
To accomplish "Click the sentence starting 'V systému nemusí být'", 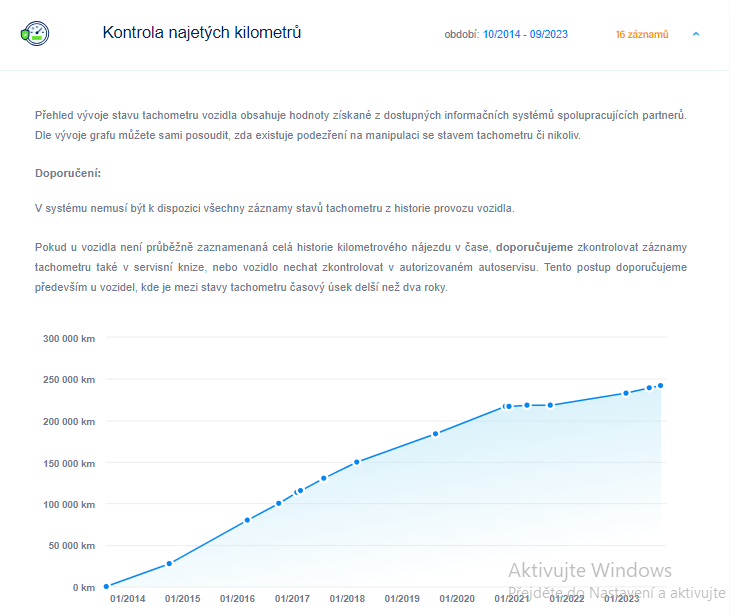I will 275,208.
